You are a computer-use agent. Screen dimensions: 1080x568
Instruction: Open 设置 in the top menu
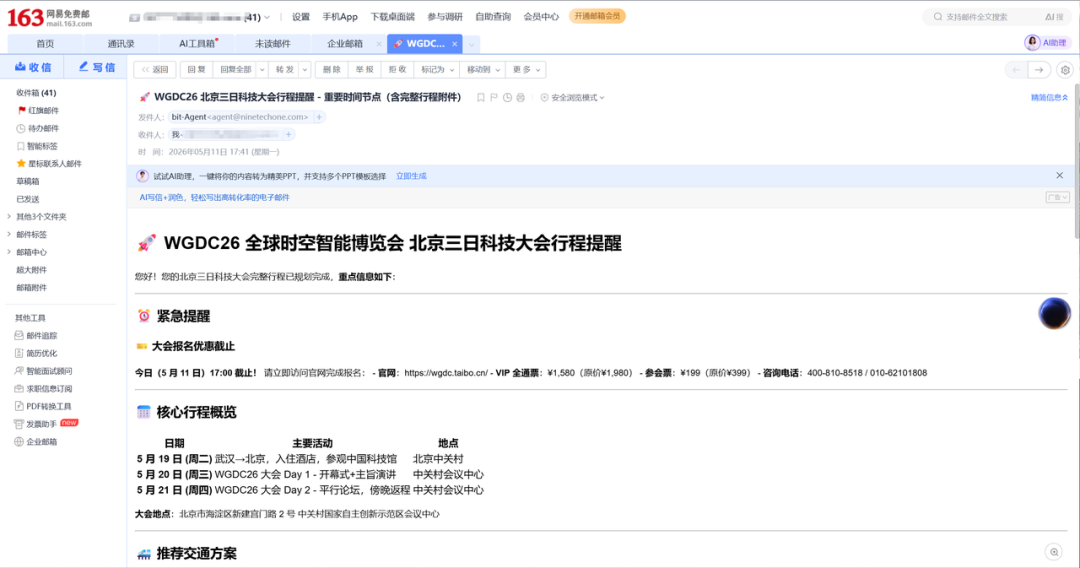pos(300,17)
